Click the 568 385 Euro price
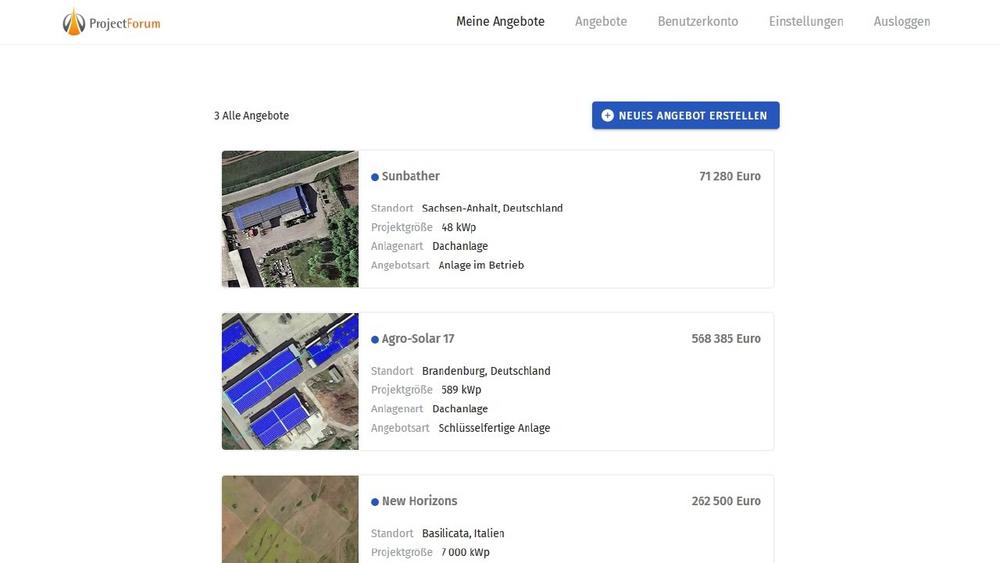The image size is (1000, 563). [725, 339]
